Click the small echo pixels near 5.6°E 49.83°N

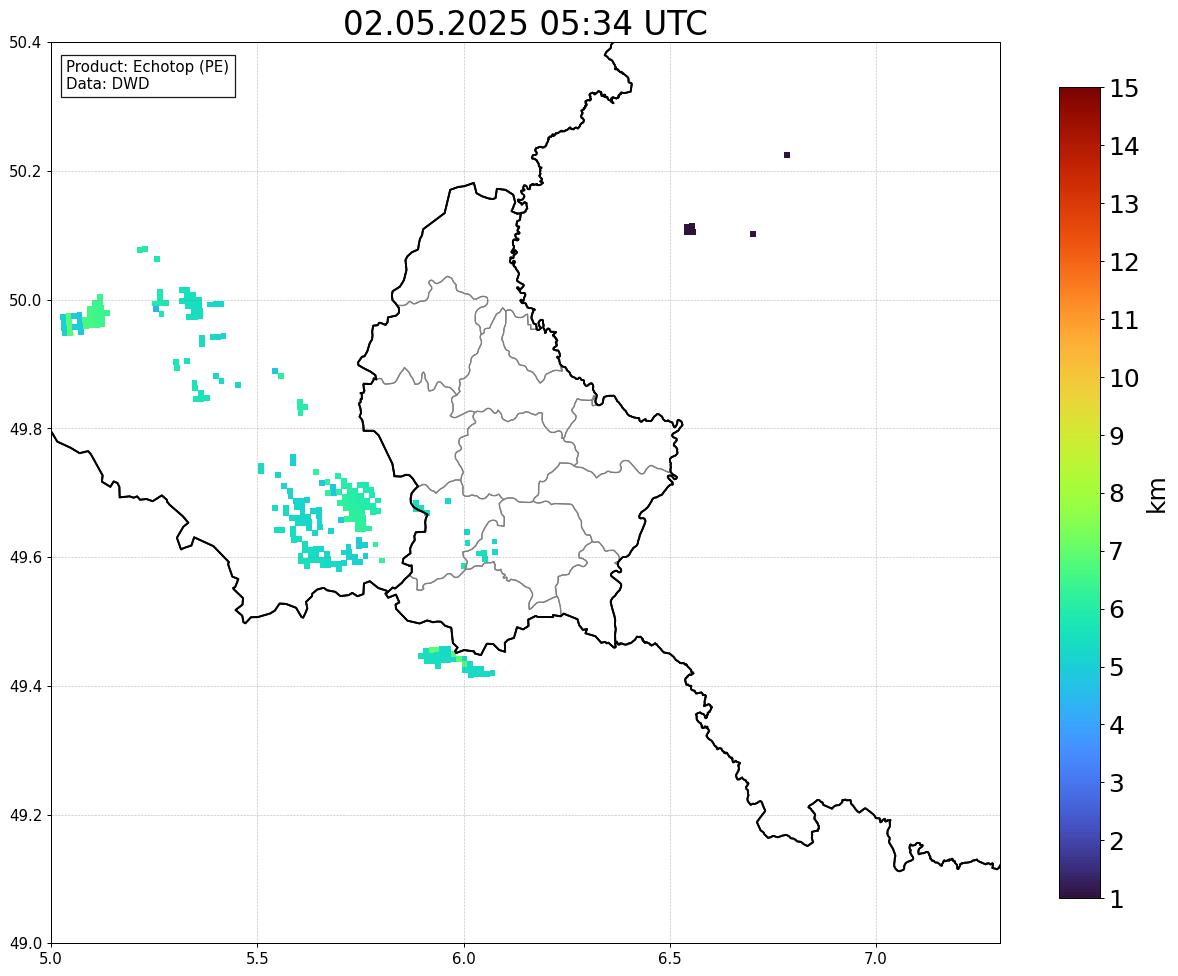click(302, 406)
